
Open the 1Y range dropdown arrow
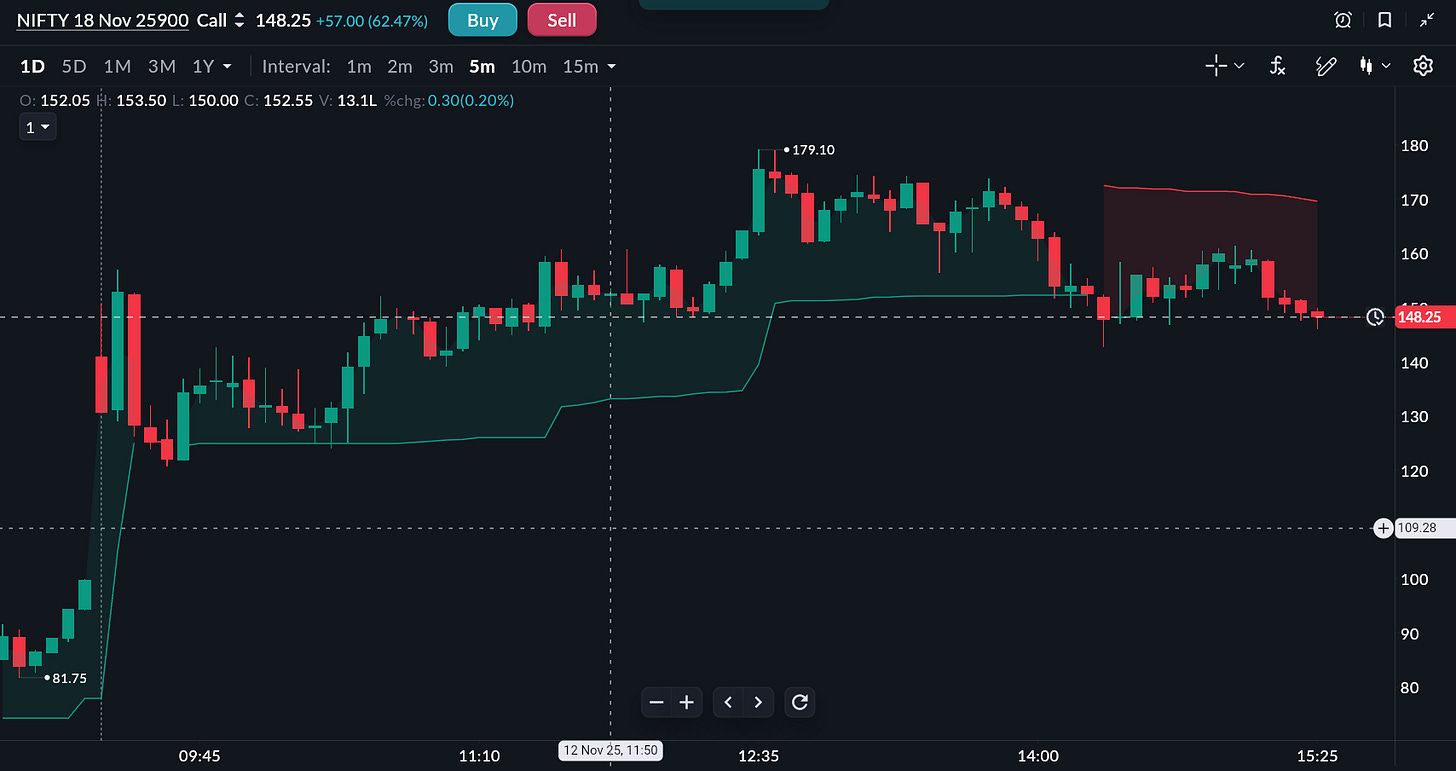click(227, 66)
